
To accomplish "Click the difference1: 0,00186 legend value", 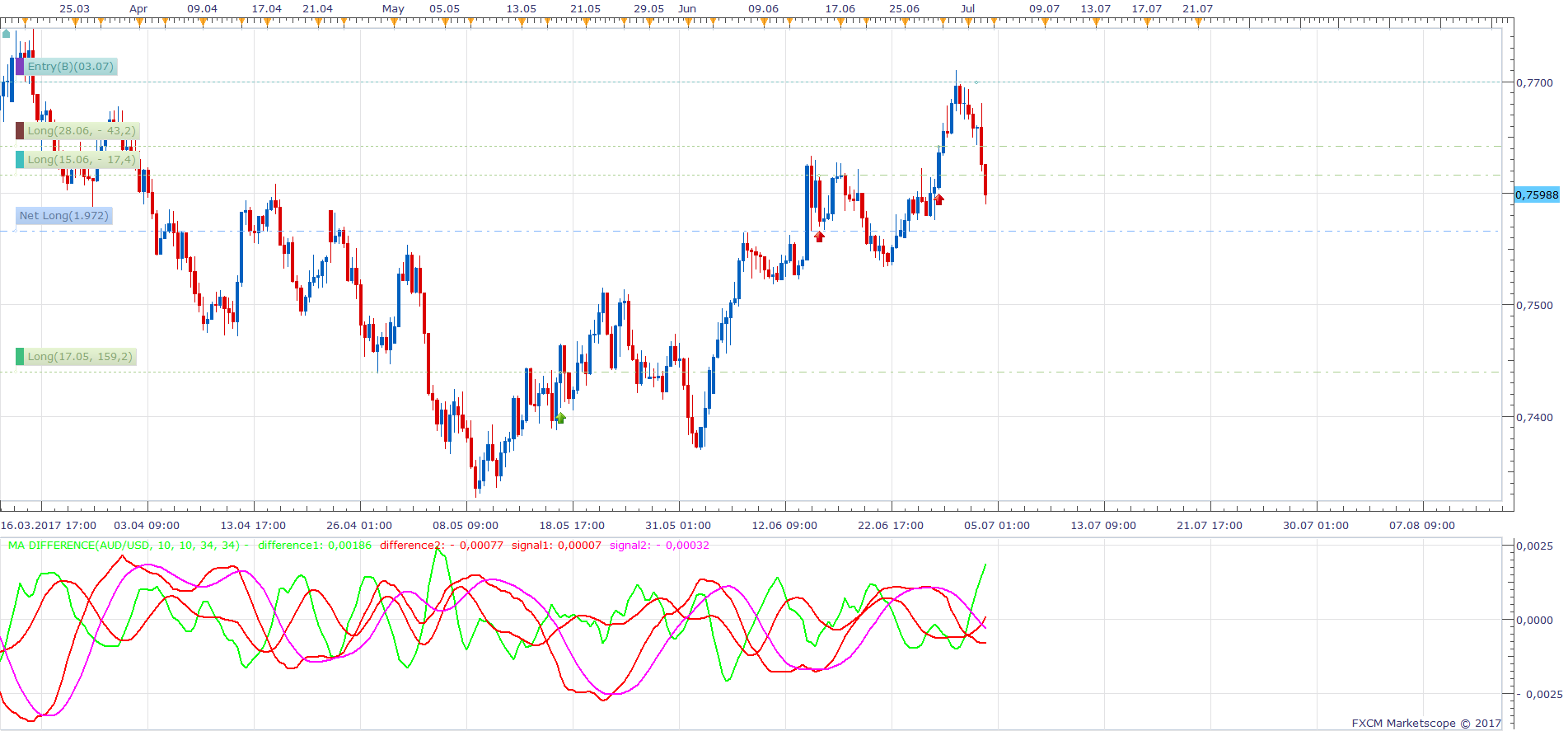I will tap(315, 546).
